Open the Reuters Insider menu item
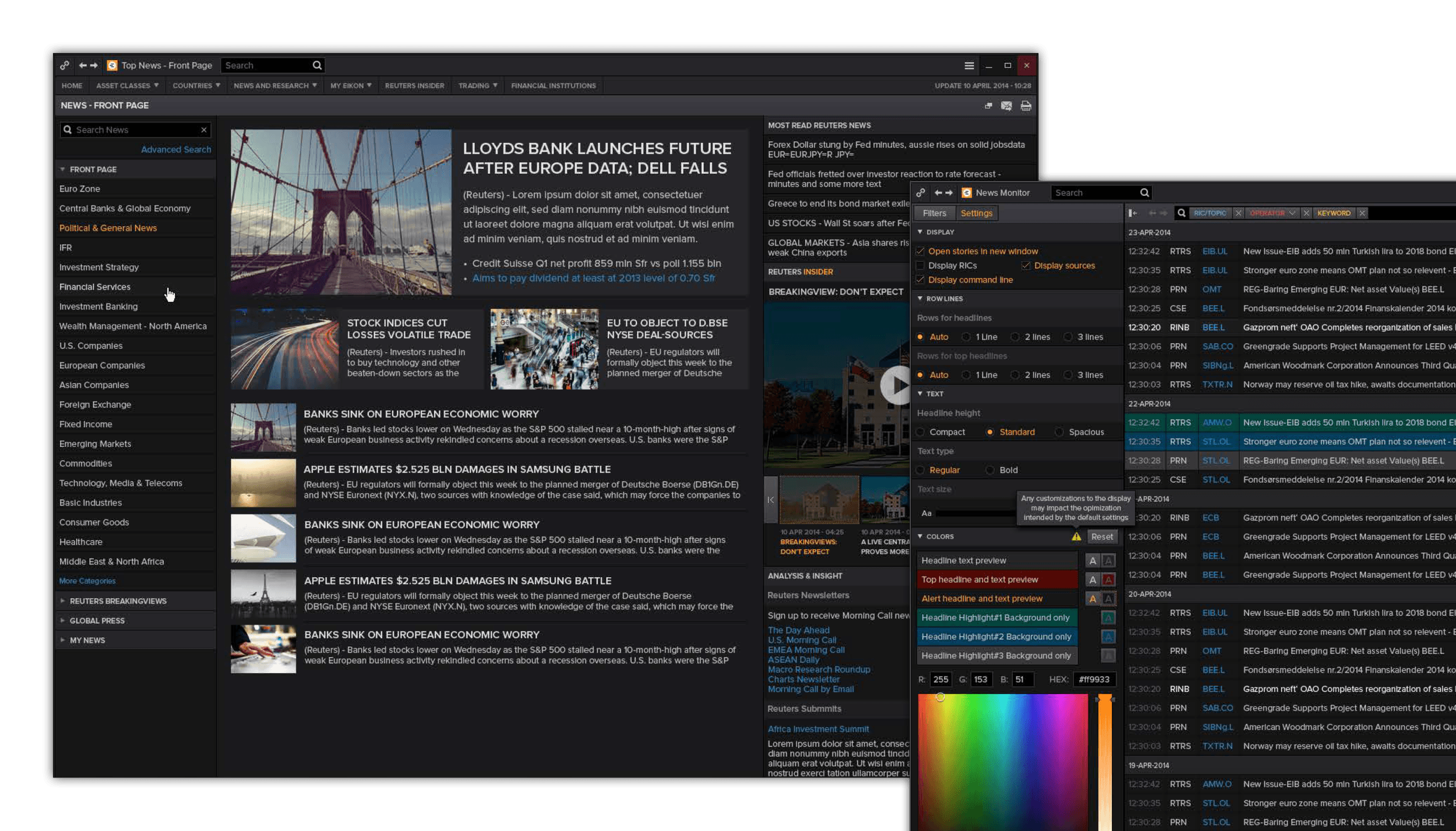 pos(414,86)
